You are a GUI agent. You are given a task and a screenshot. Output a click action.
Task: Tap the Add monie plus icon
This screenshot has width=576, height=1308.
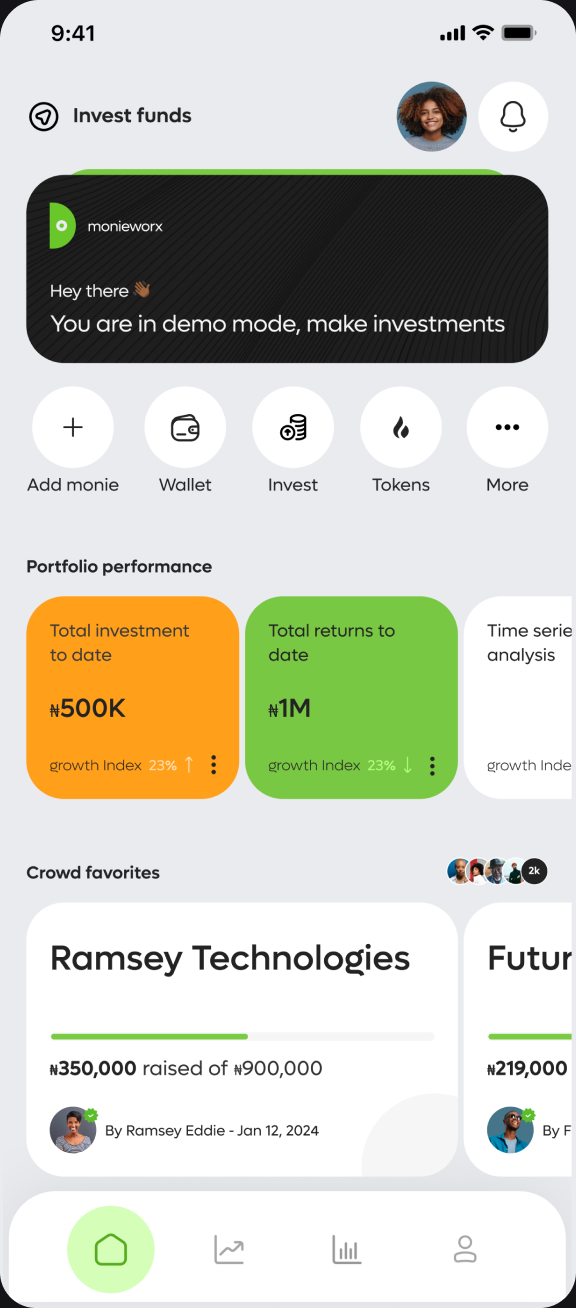(x=73, y=428)
